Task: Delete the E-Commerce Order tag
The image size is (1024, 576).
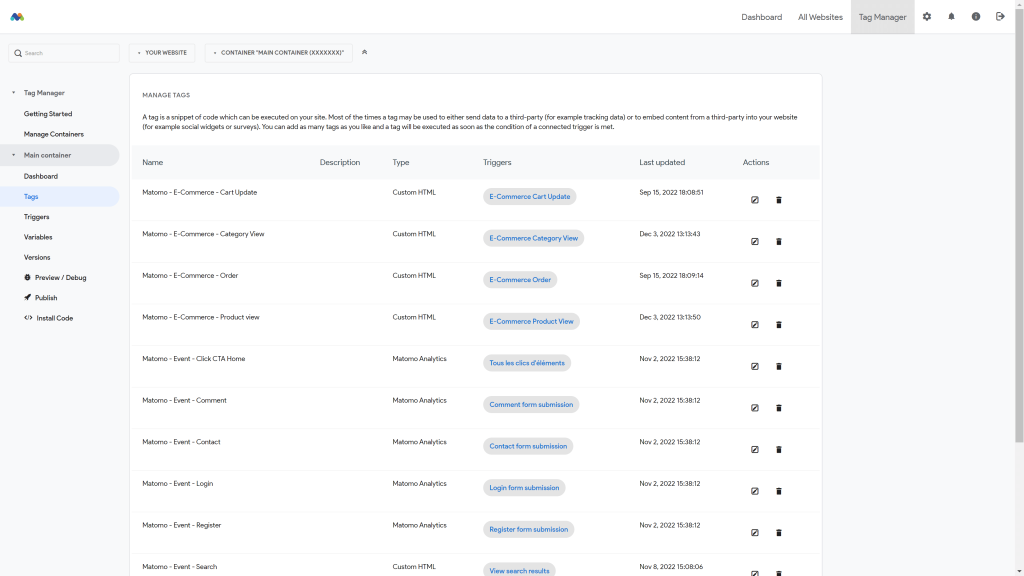Action: pos(778,283)
